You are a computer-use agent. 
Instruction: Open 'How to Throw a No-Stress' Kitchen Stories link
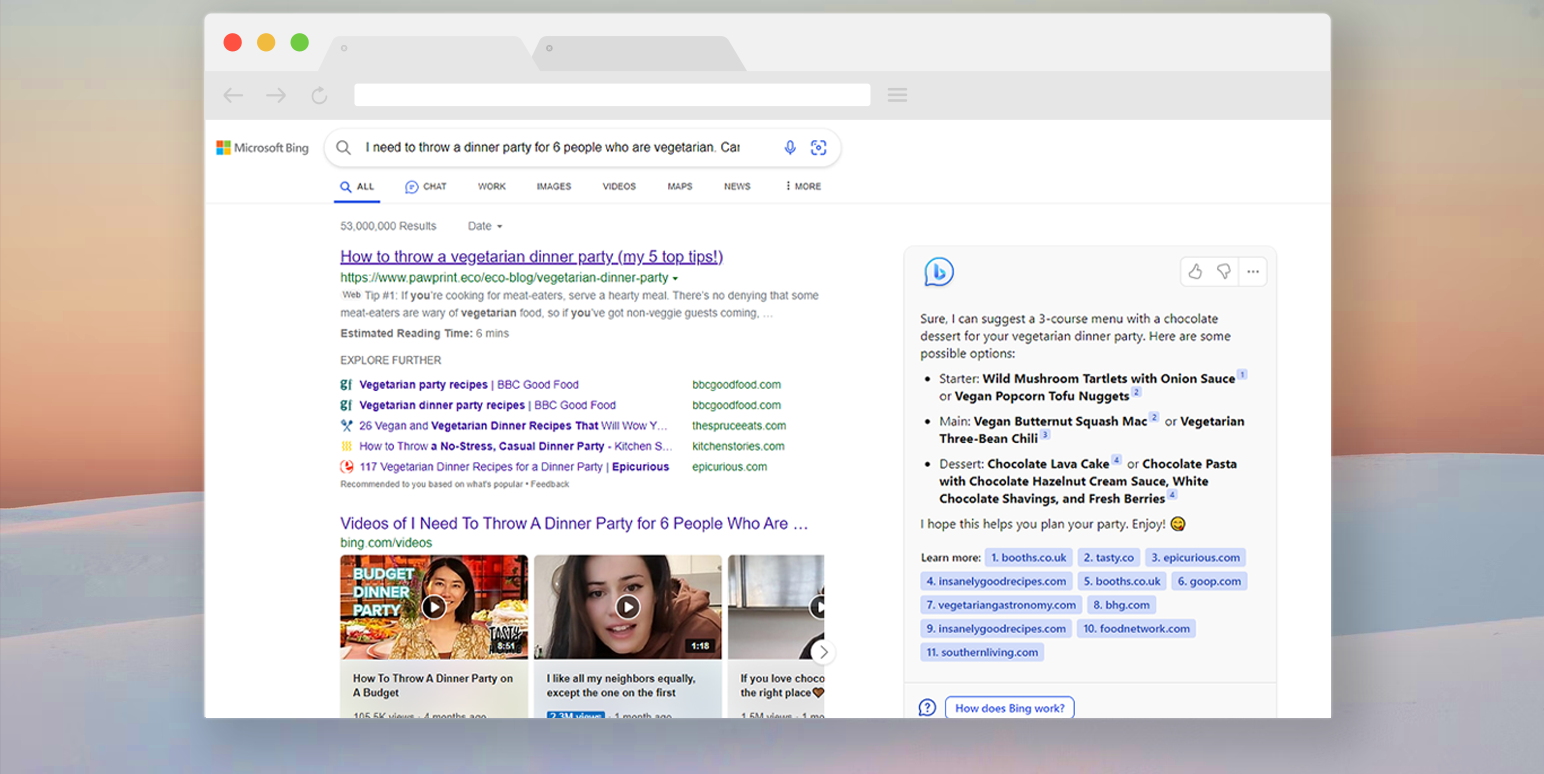point(516,446)
